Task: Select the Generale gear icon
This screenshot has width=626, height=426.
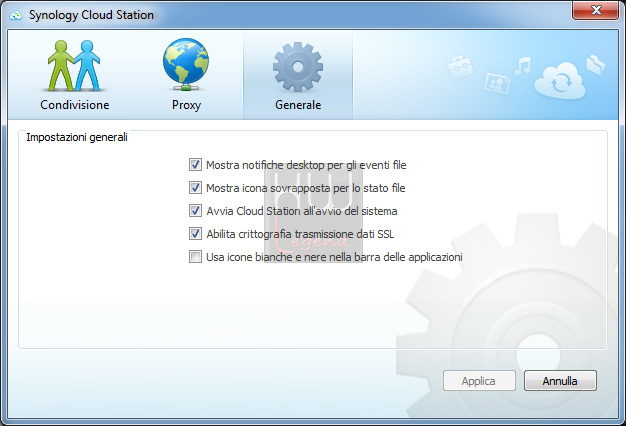Action: tap(298, 67)
